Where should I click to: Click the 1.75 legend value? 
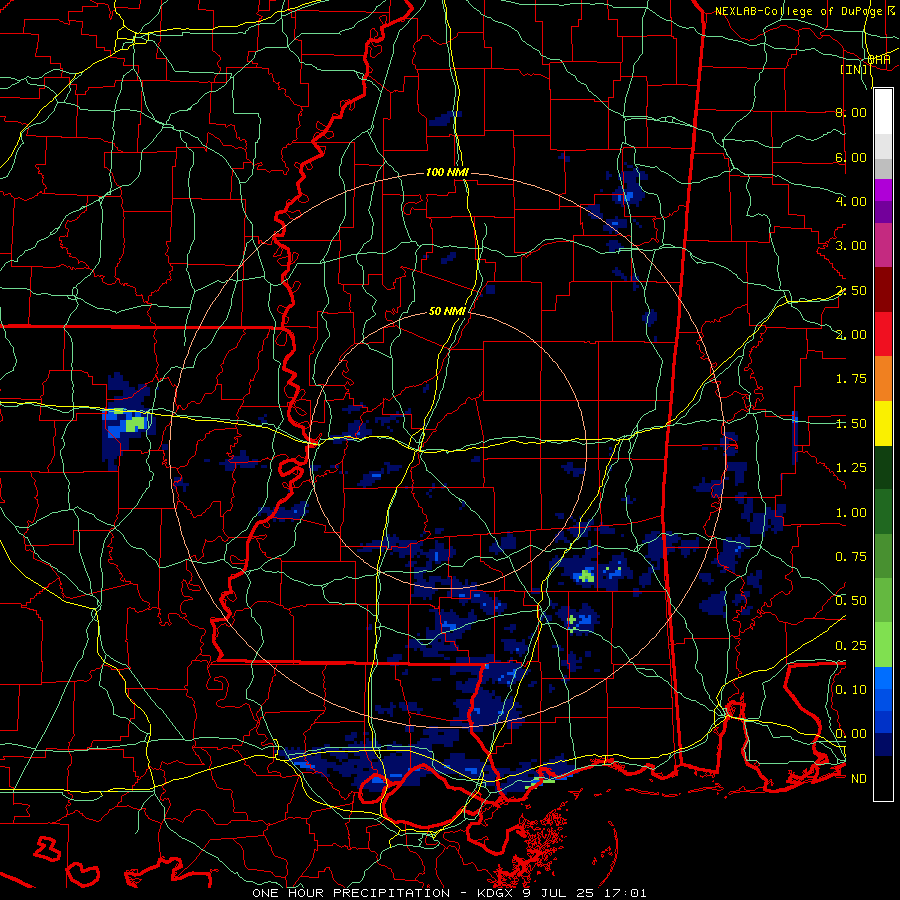pos(851,379)
